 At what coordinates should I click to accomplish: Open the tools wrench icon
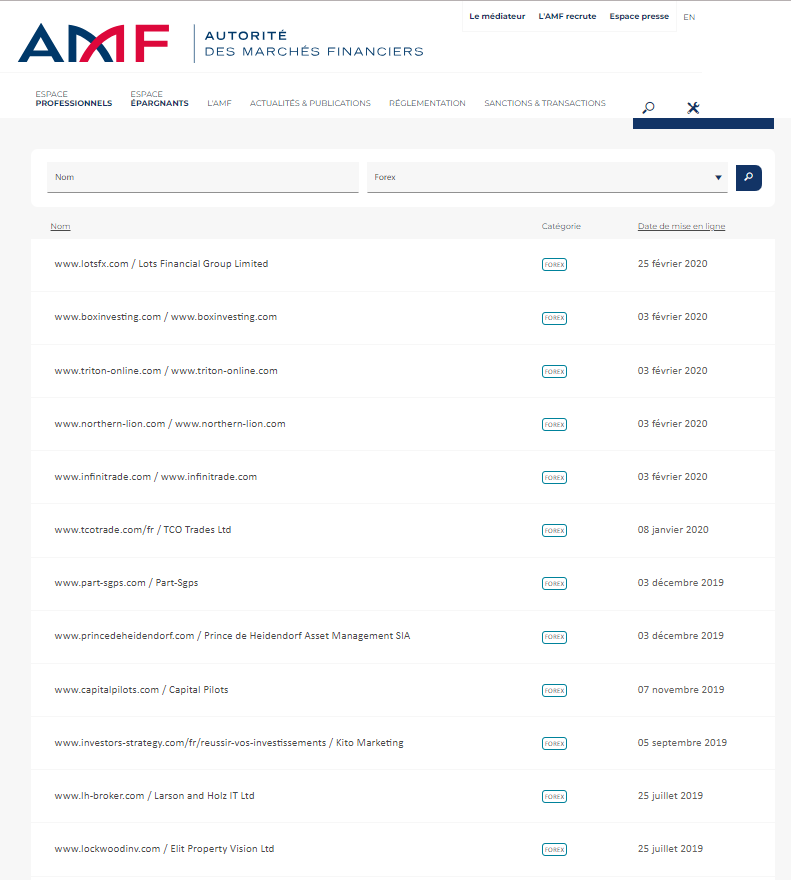(693, 107)
